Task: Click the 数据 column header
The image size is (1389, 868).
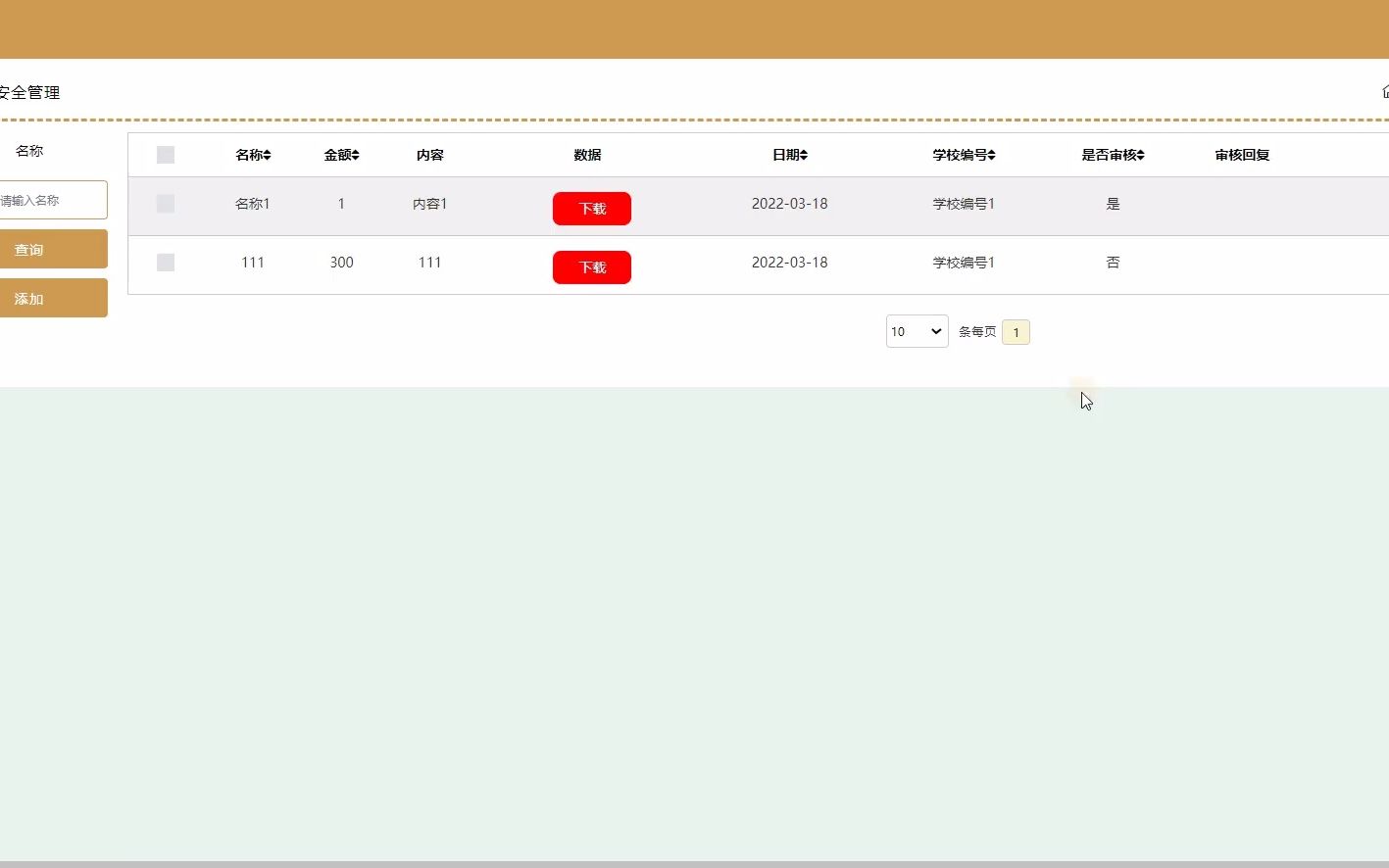Action: tap(587, 155)
